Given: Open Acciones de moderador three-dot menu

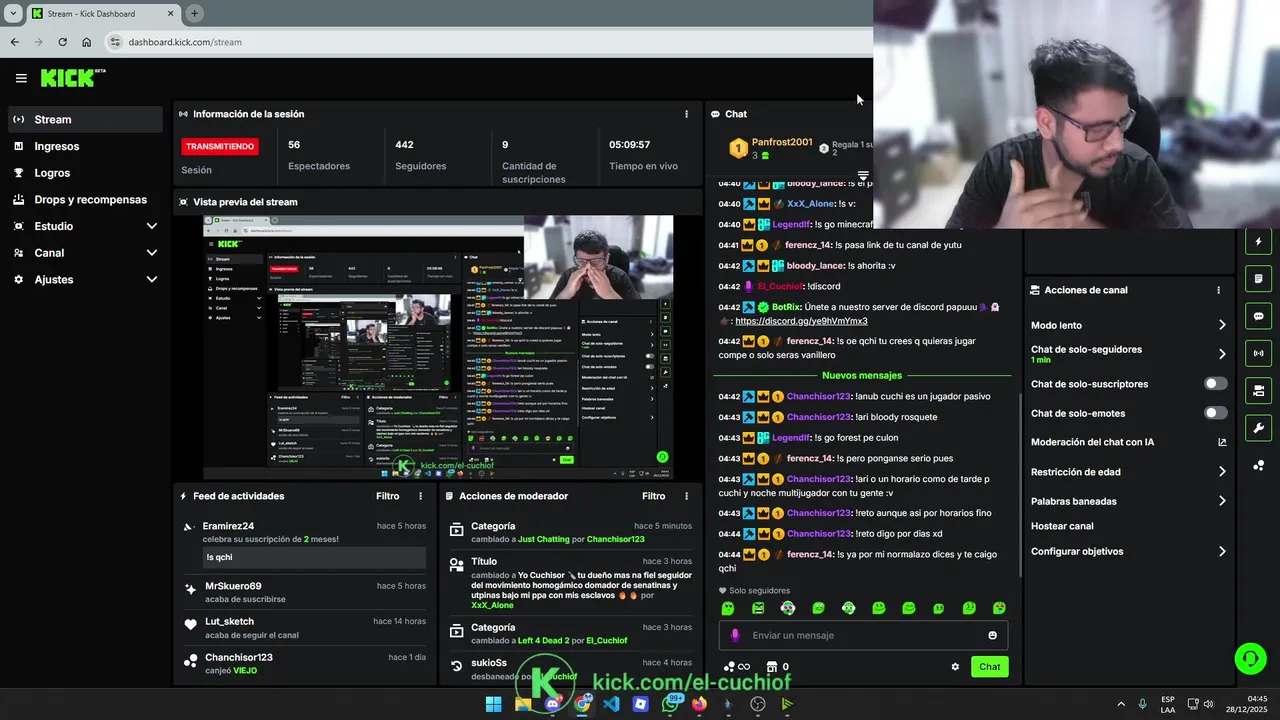Looking at the screenshot, I should coord(686,496).
